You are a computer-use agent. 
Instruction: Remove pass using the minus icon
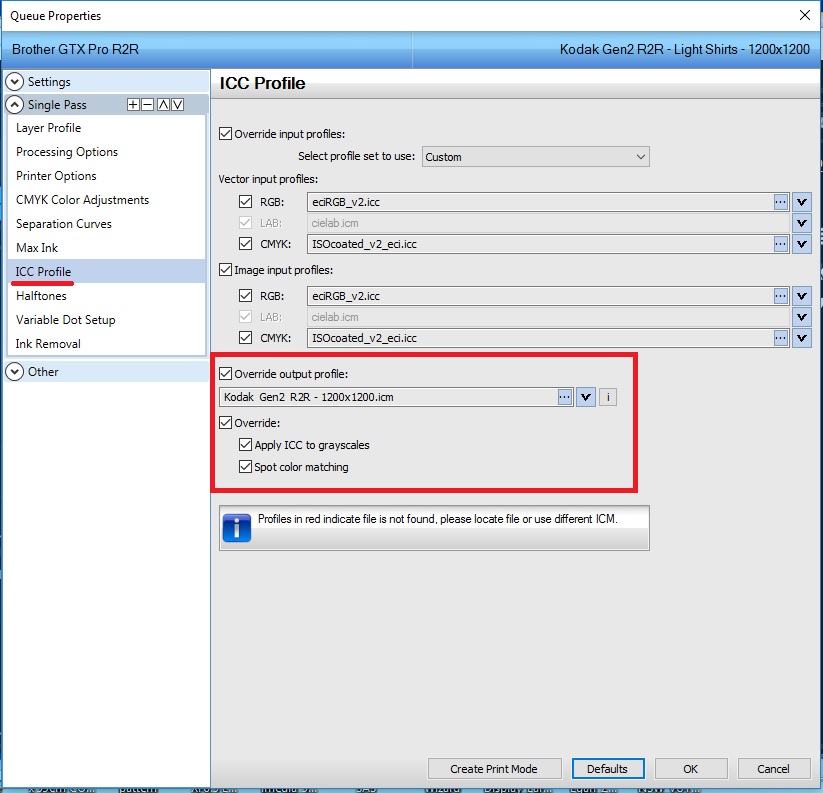pyautogui.click(x=148, y=104)
